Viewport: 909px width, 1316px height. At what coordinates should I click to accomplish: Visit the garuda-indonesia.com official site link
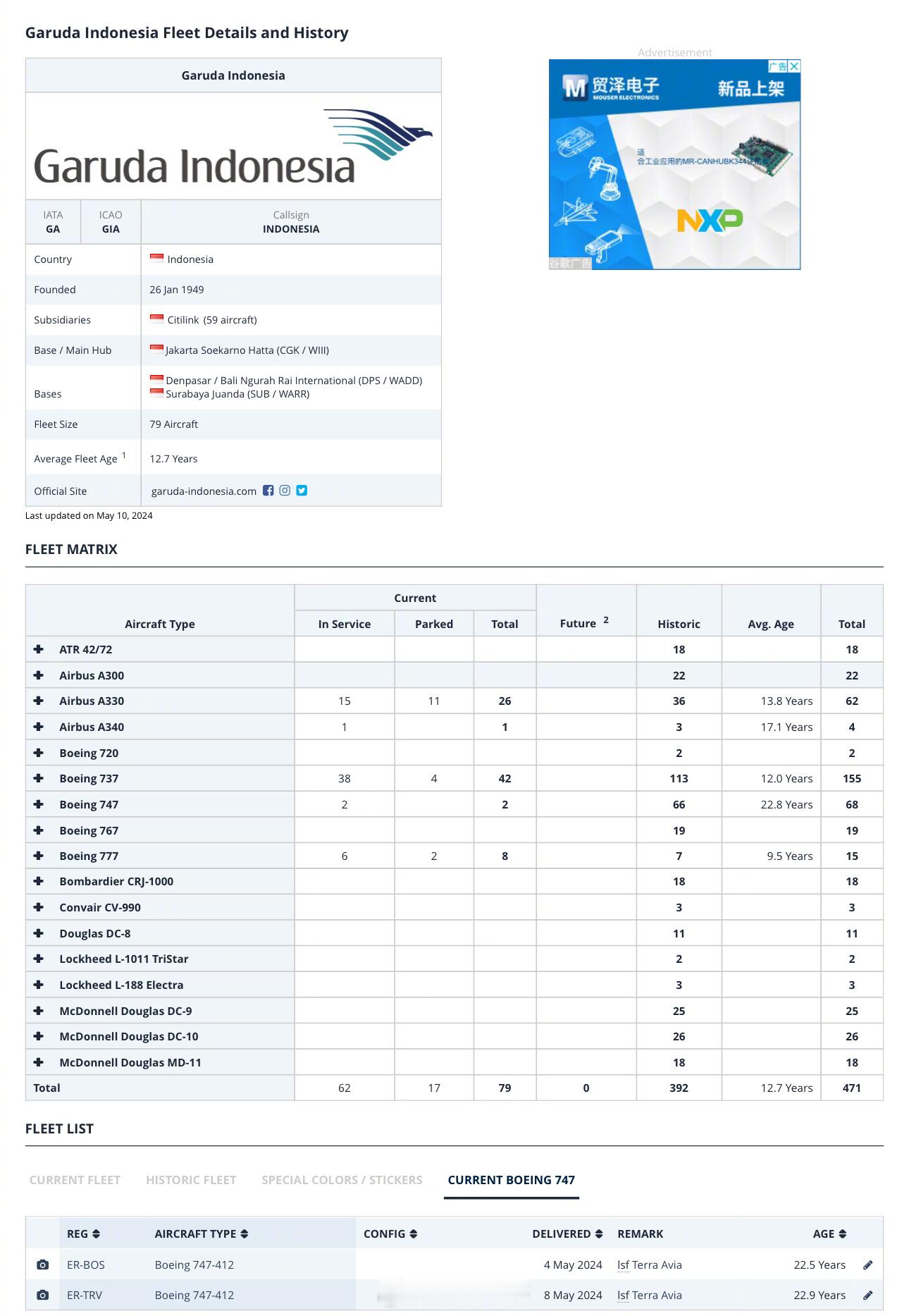[x=204, y=491]
